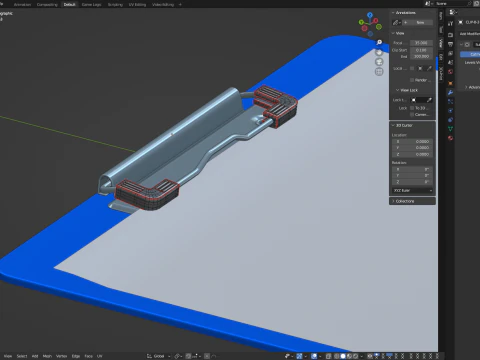The height and width of the screenshot is (360, 480).
Task: Open the World properties tab icon
Action: pyautogui.click(x=450, y=71)
